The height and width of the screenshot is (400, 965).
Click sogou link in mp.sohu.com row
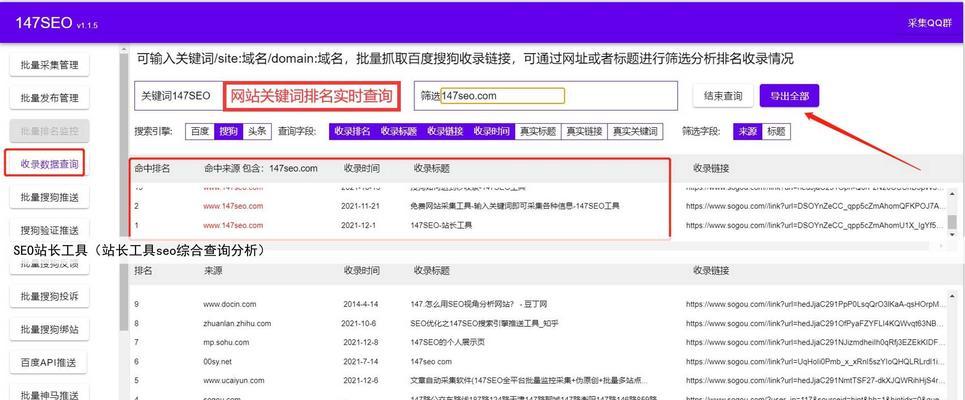tap(814, 342)
